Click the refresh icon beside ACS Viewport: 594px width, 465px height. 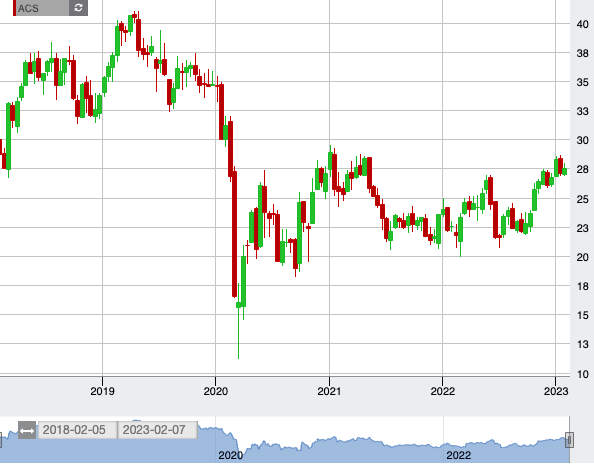pos(78,8)
